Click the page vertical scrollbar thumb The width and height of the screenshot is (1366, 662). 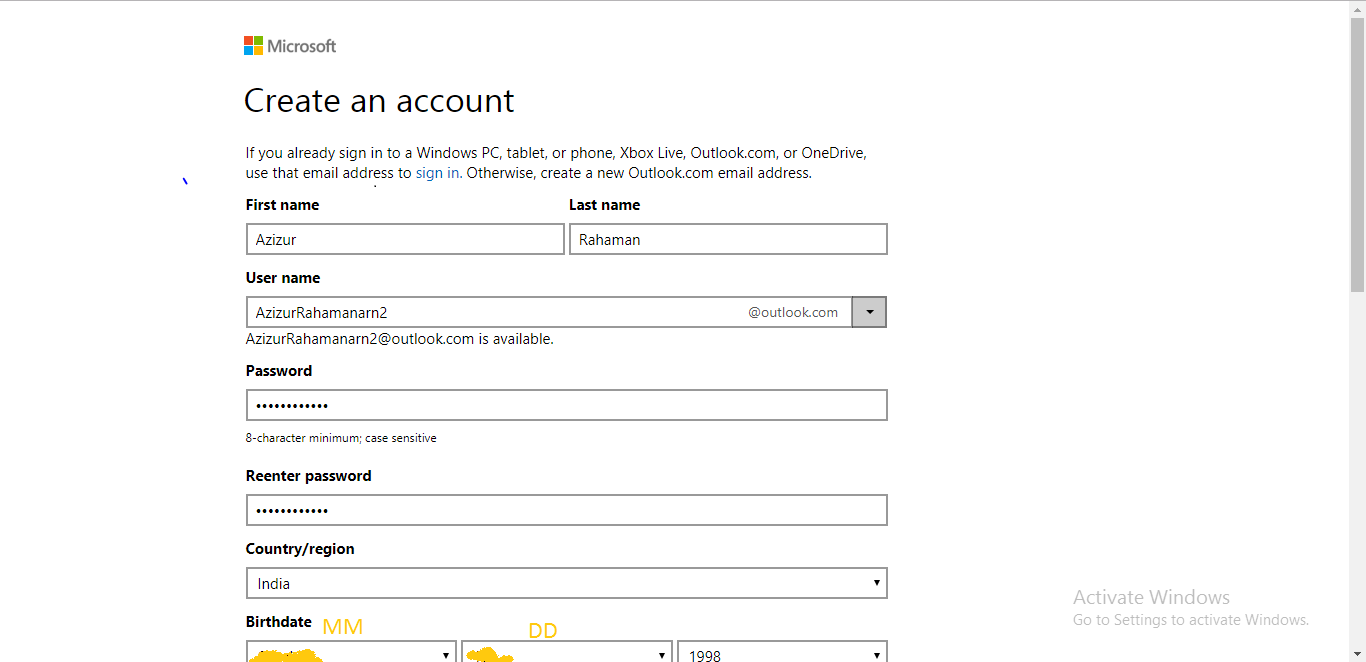tap(1357, 155)
